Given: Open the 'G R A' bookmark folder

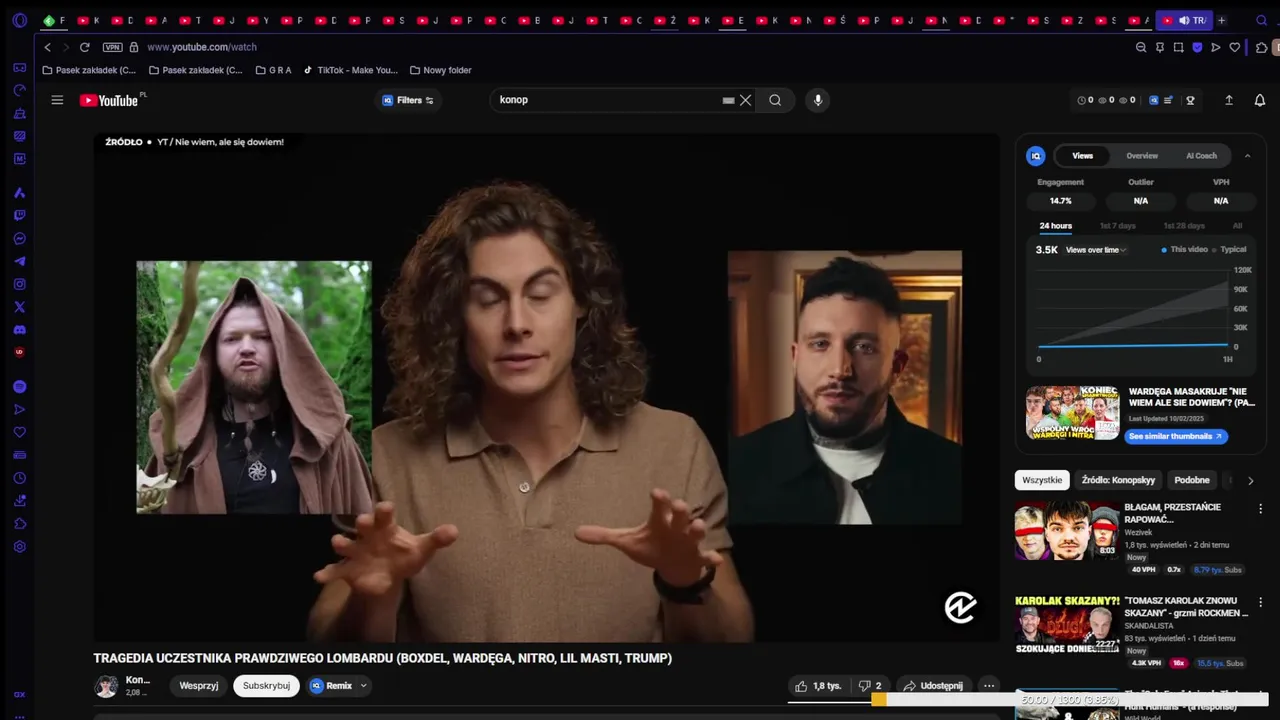Looking at the screenshot, I should 274,70.
